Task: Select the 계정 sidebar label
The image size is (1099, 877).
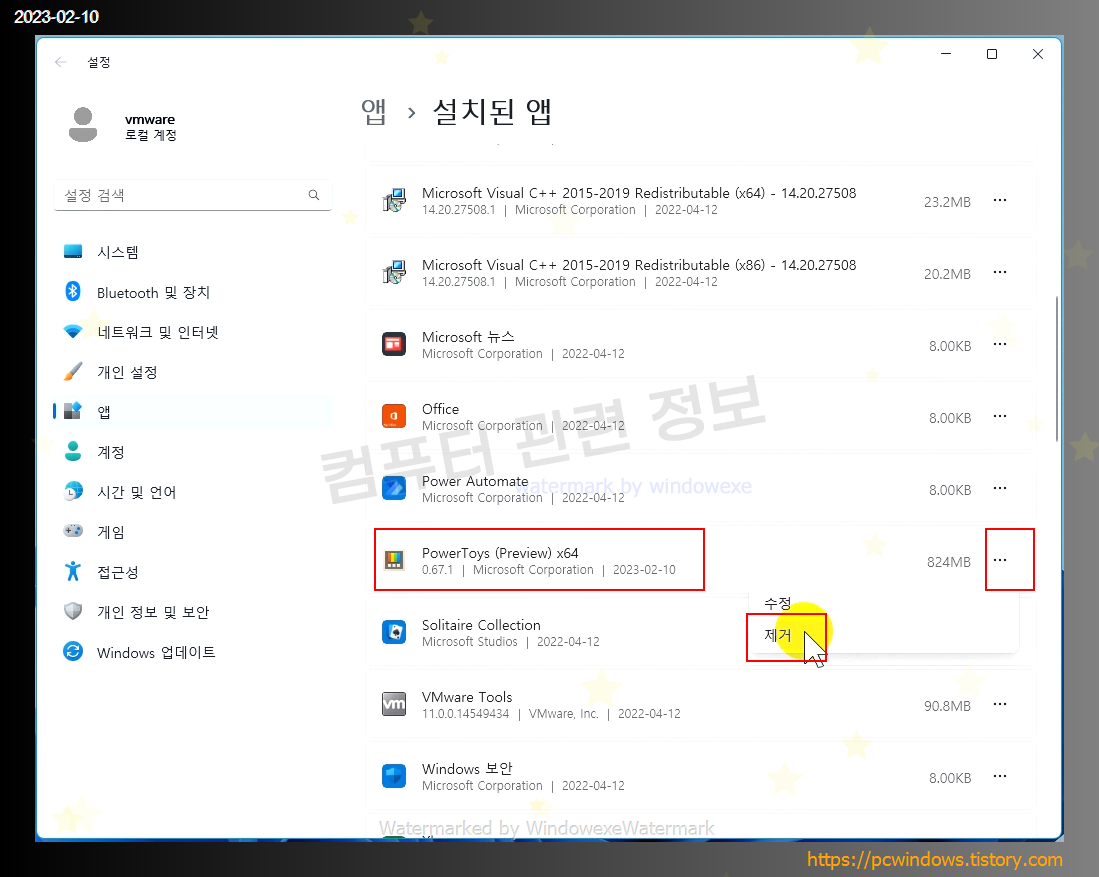Action: coord(111,452)
